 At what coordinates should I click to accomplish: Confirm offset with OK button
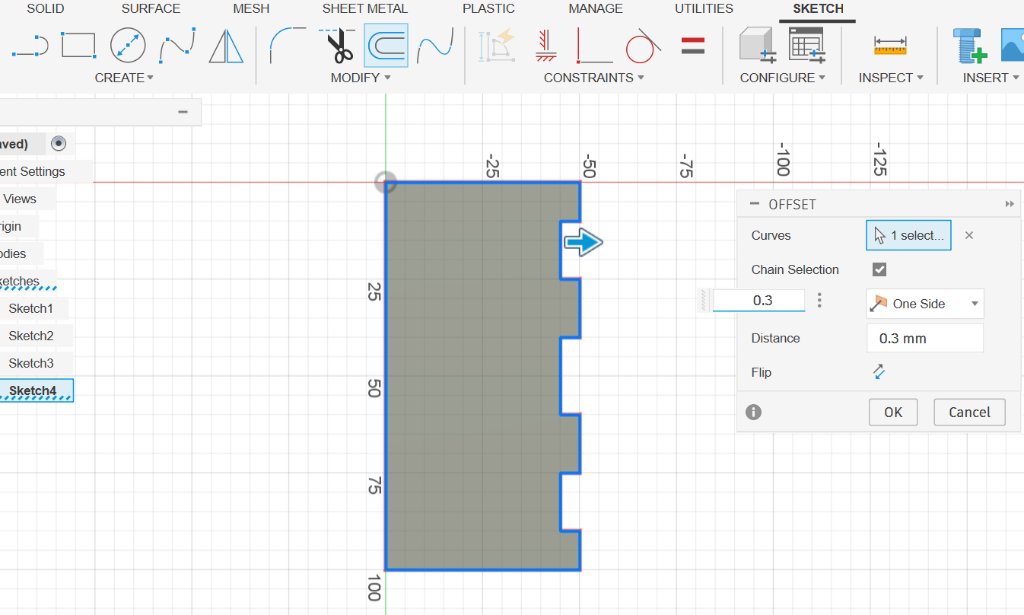click(893, 412)
